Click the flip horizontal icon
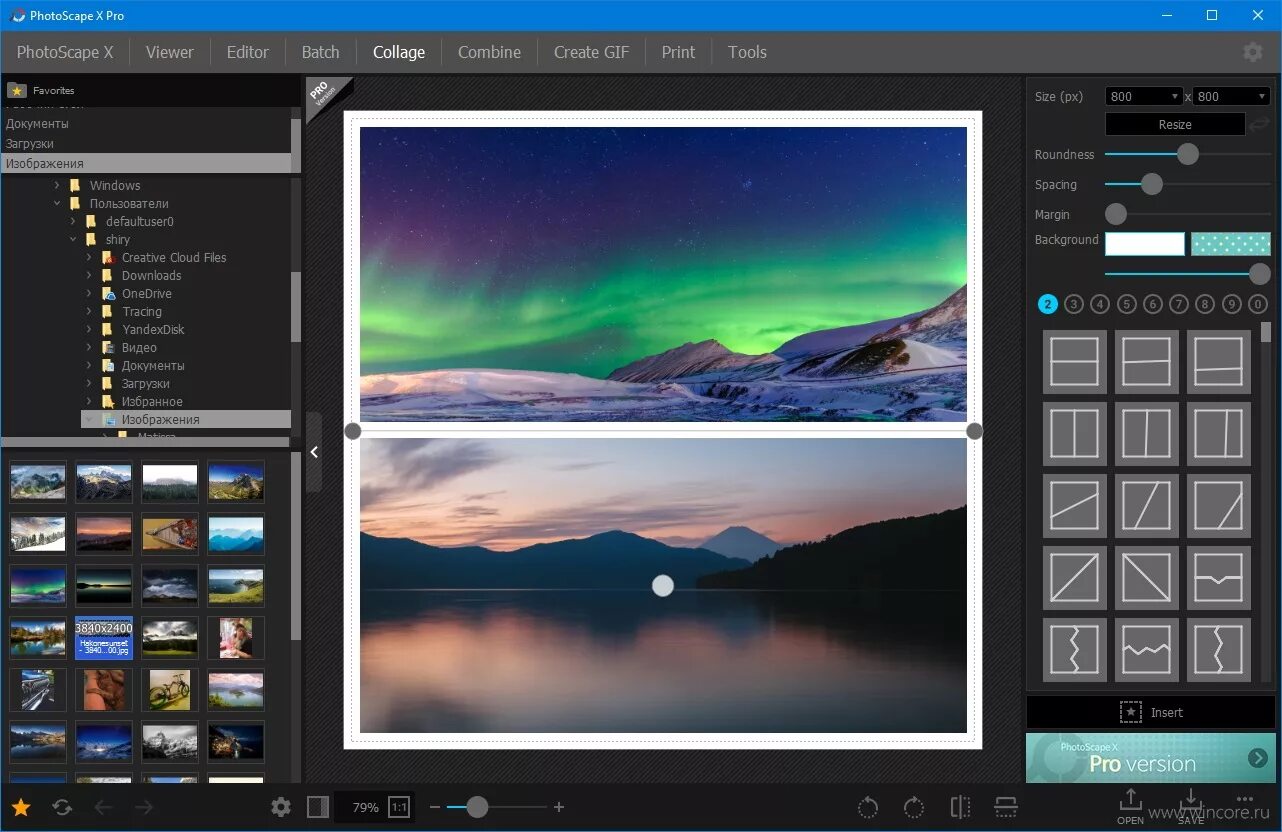1282x832 pixels. coord(959,807)
